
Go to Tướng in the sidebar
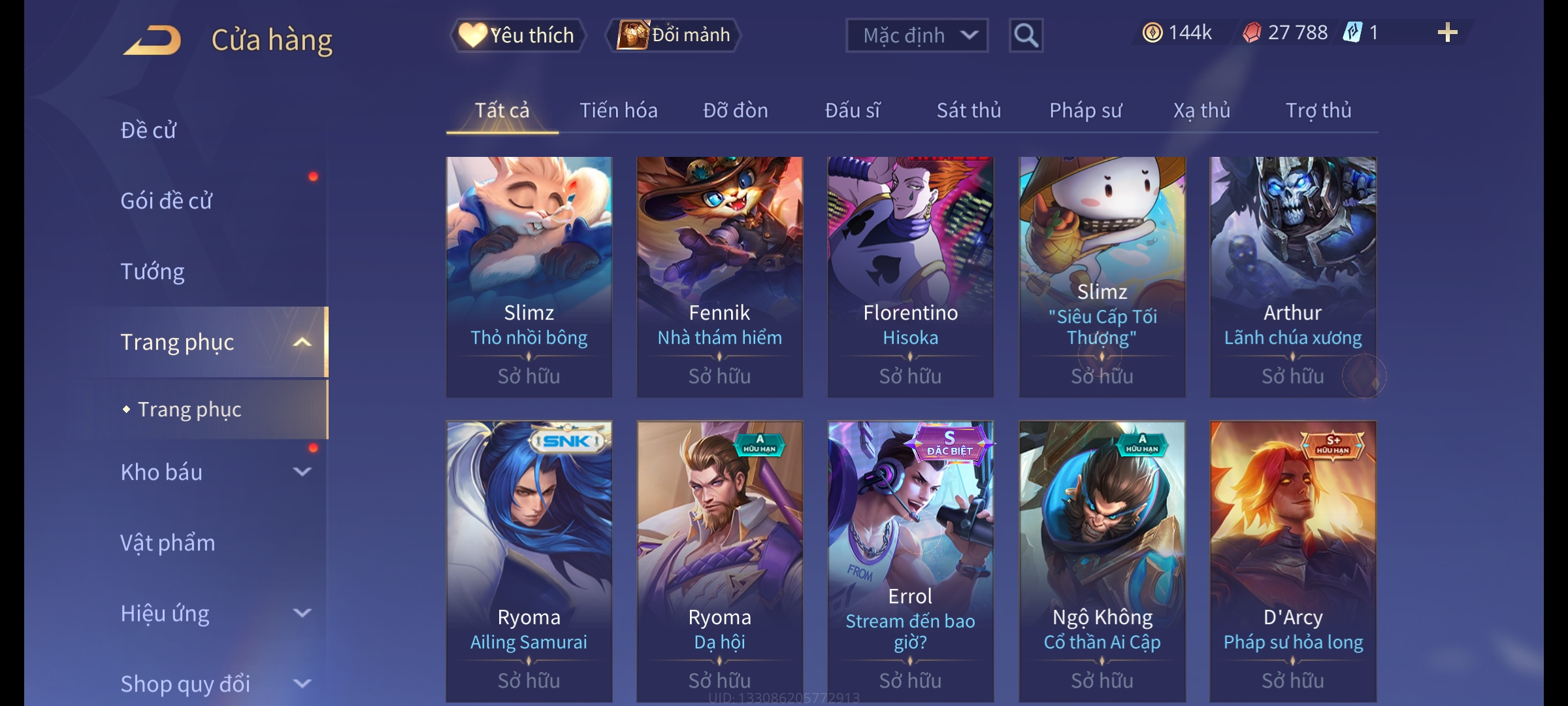click(x=152, y=271)
